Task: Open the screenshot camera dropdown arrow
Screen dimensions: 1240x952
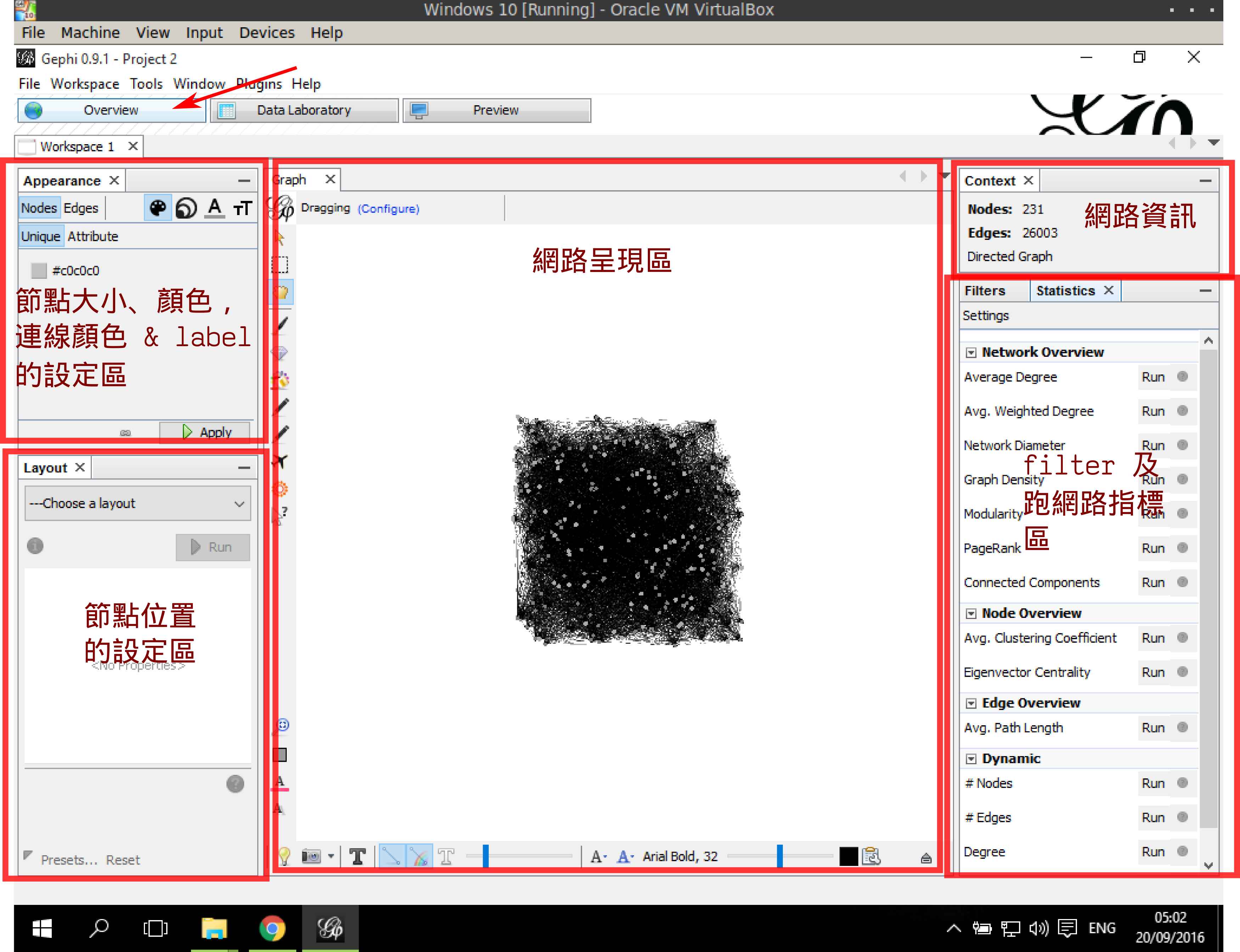Action: [x=331, y=856]
